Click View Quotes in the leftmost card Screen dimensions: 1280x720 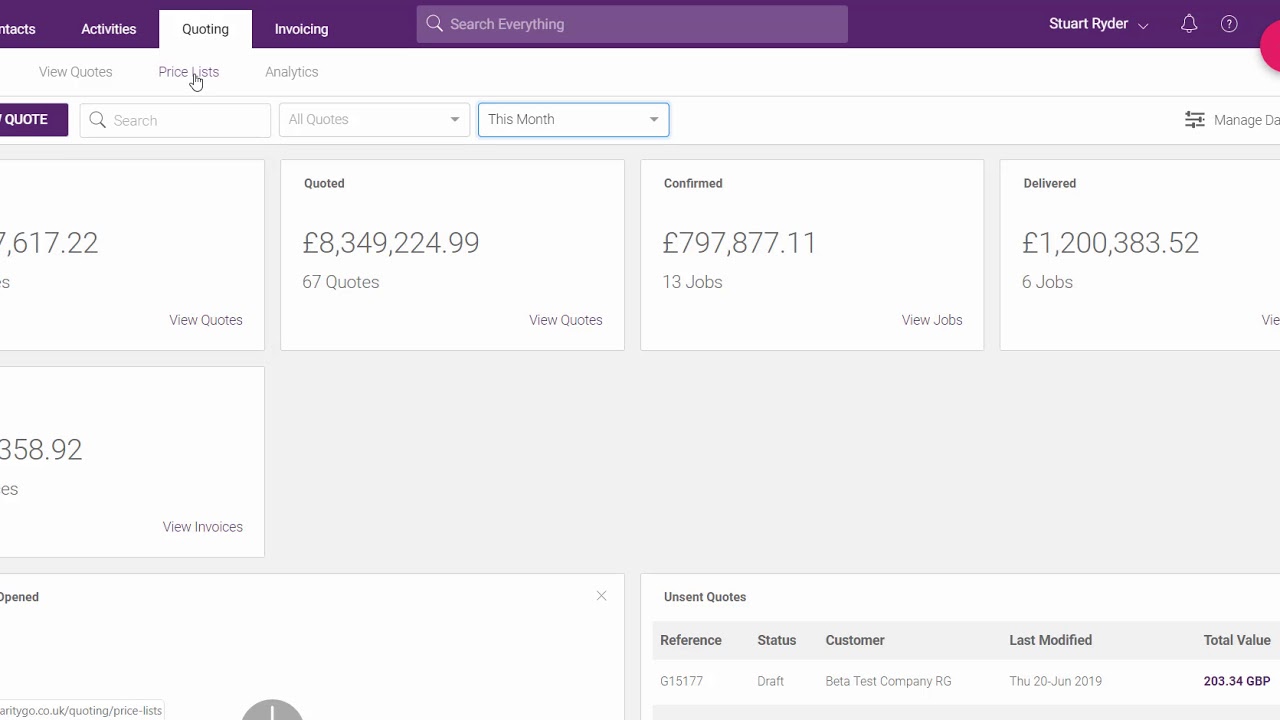pos(205,320)
